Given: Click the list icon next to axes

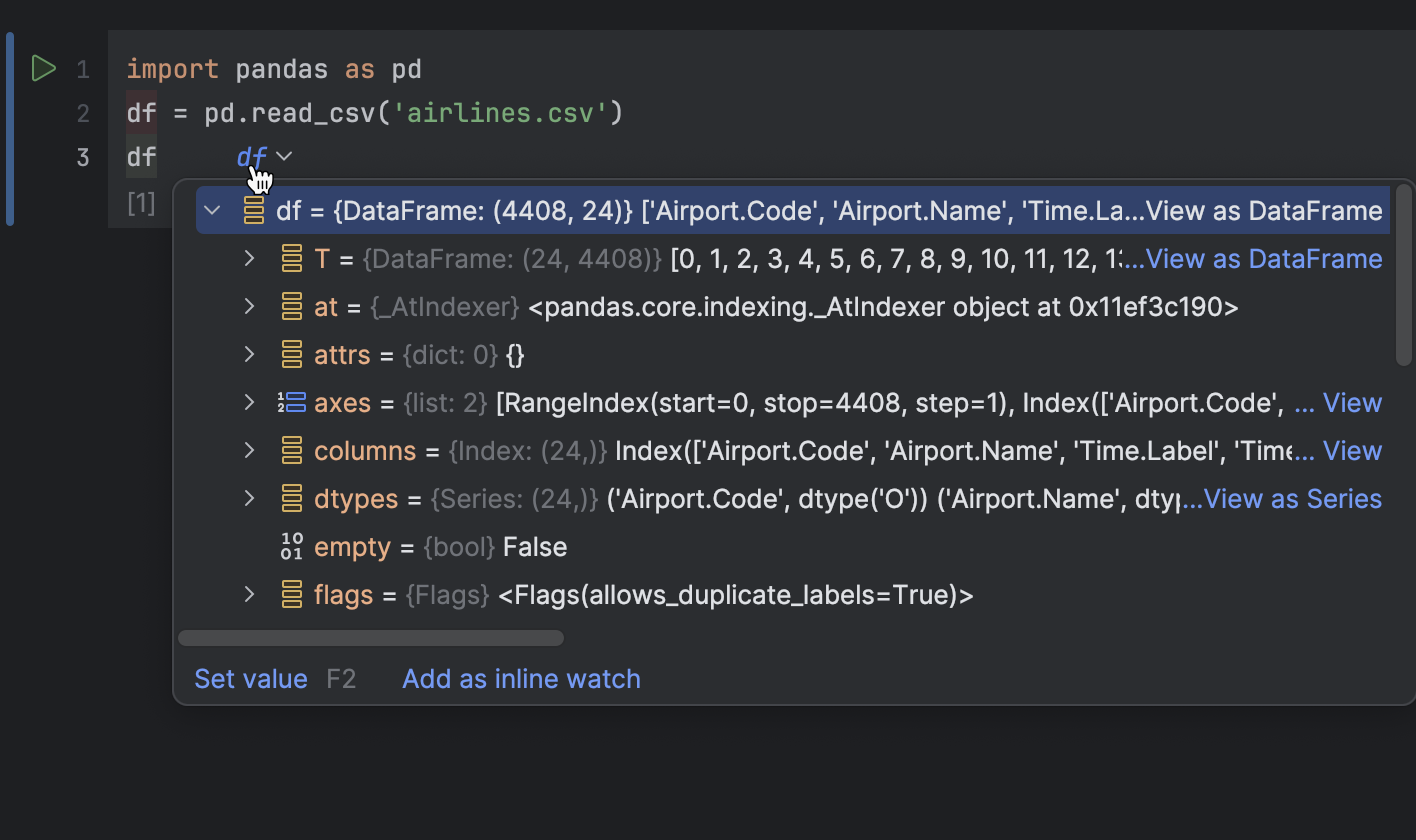Looking at the screenshot, I should pos(291,402).
